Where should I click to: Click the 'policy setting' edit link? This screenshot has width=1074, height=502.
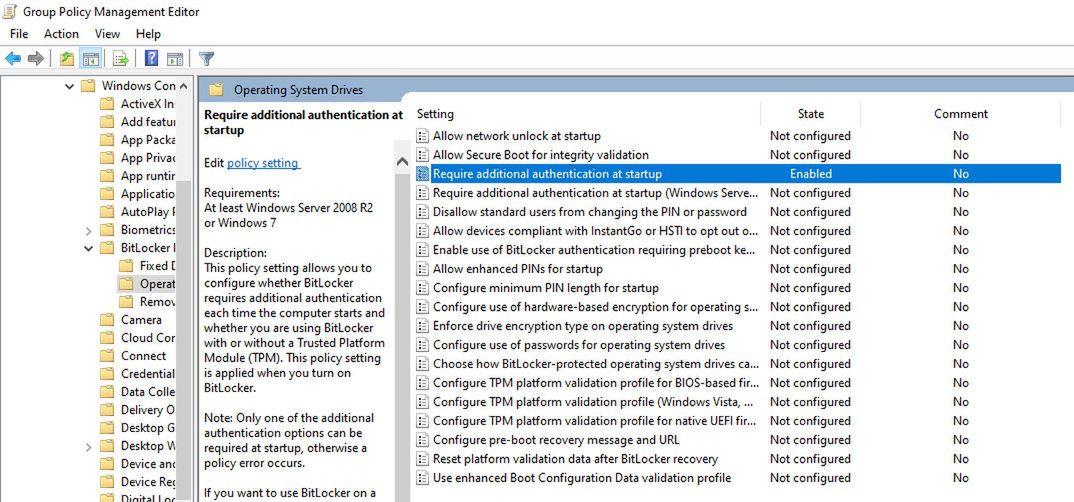(262, 163)
